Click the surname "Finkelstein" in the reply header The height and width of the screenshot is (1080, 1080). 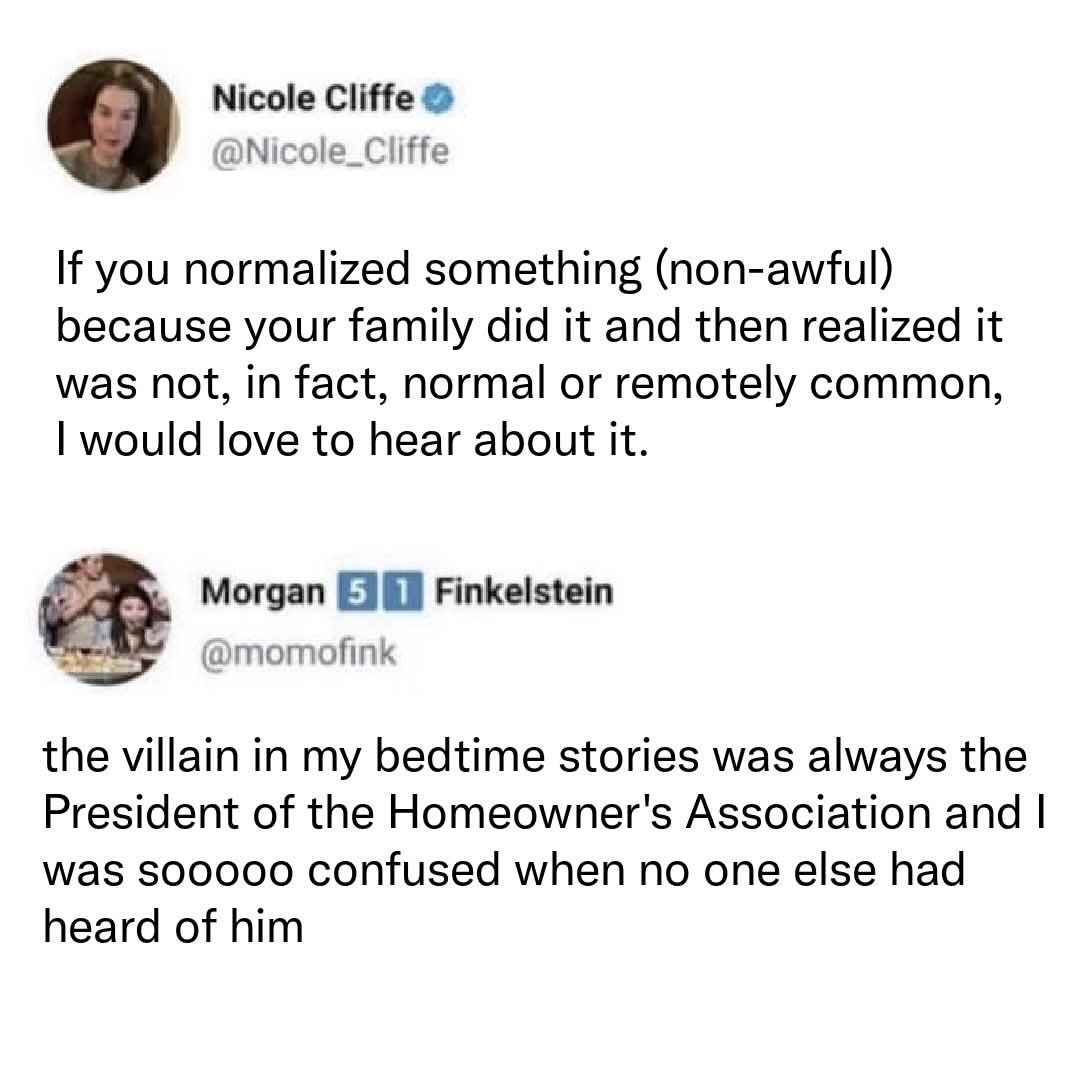pyautogui.click(x=525, y=594)
